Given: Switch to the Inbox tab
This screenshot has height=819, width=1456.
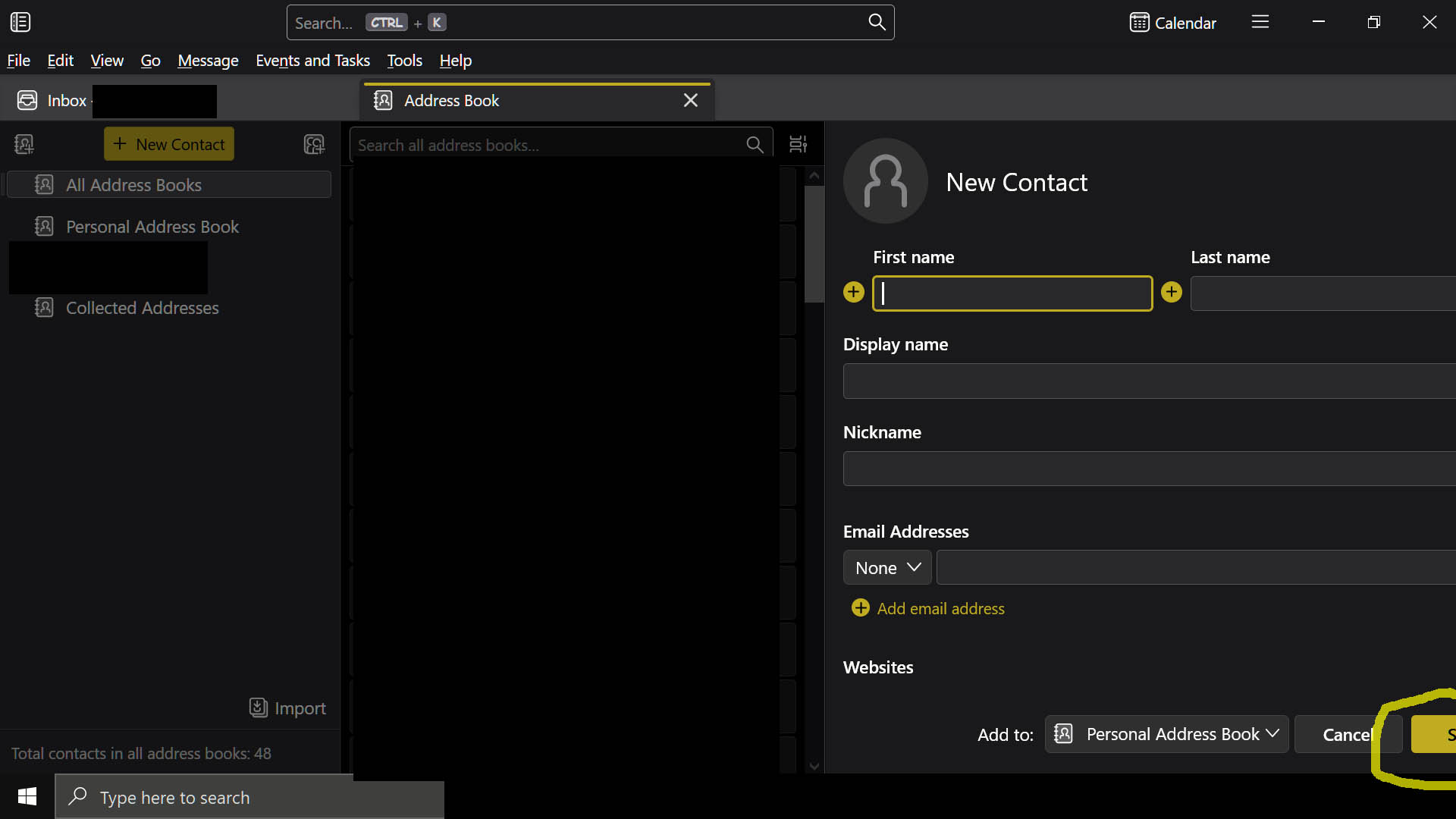Looking at the screenshot, I should coord(67,101).
